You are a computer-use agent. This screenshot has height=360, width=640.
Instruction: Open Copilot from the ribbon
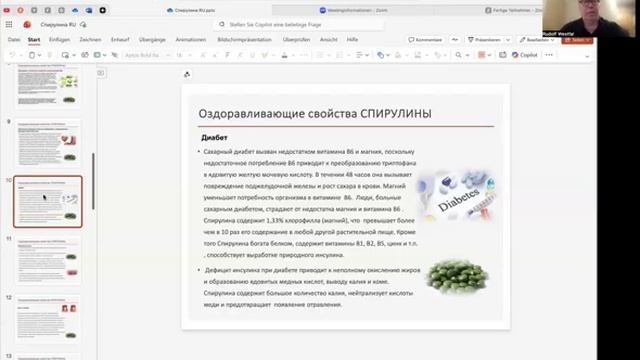pyautogui.click(x=524, y=55)
